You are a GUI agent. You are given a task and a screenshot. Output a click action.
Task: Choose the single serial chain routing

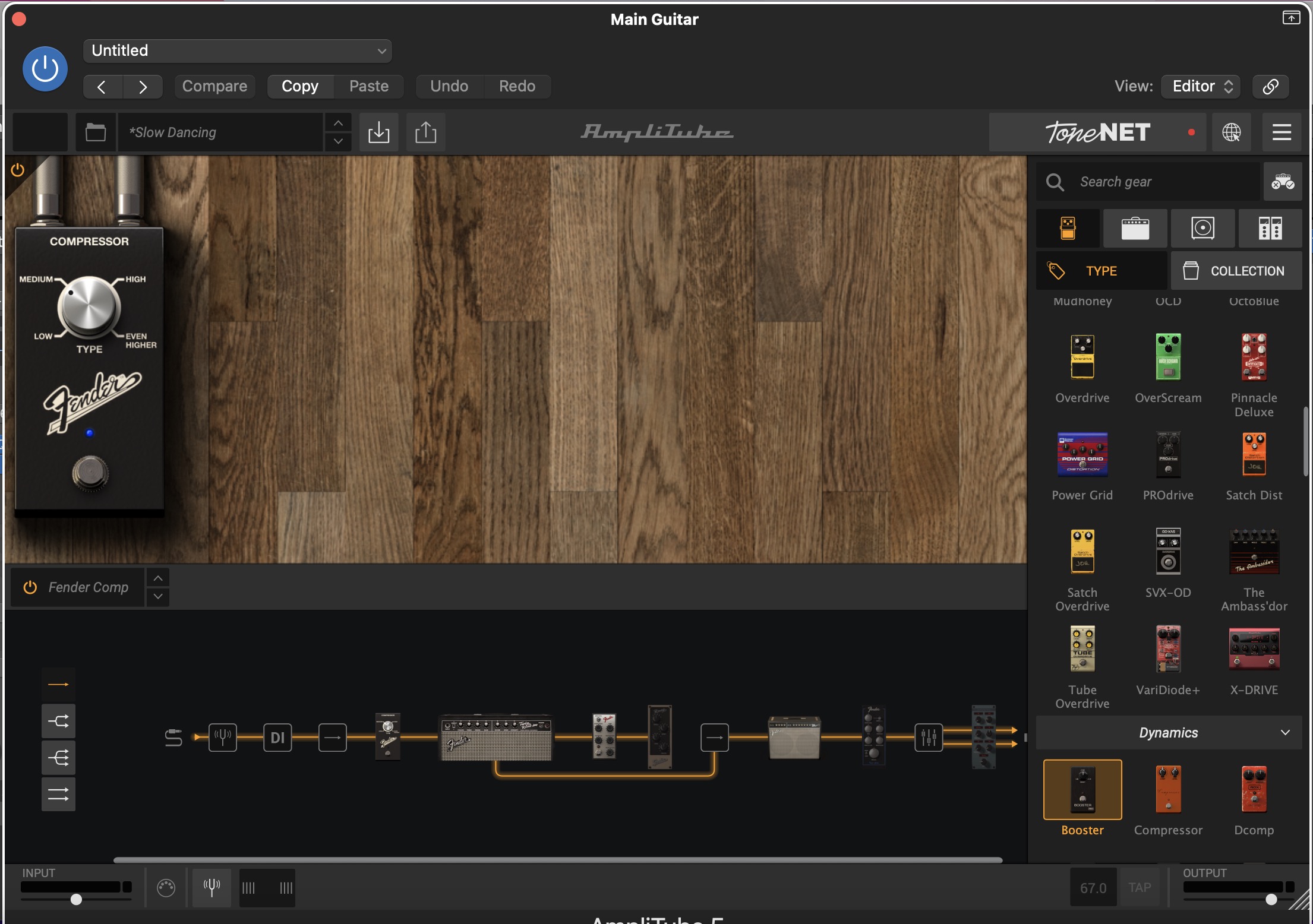pyautogui.click(x=58, y=685)
